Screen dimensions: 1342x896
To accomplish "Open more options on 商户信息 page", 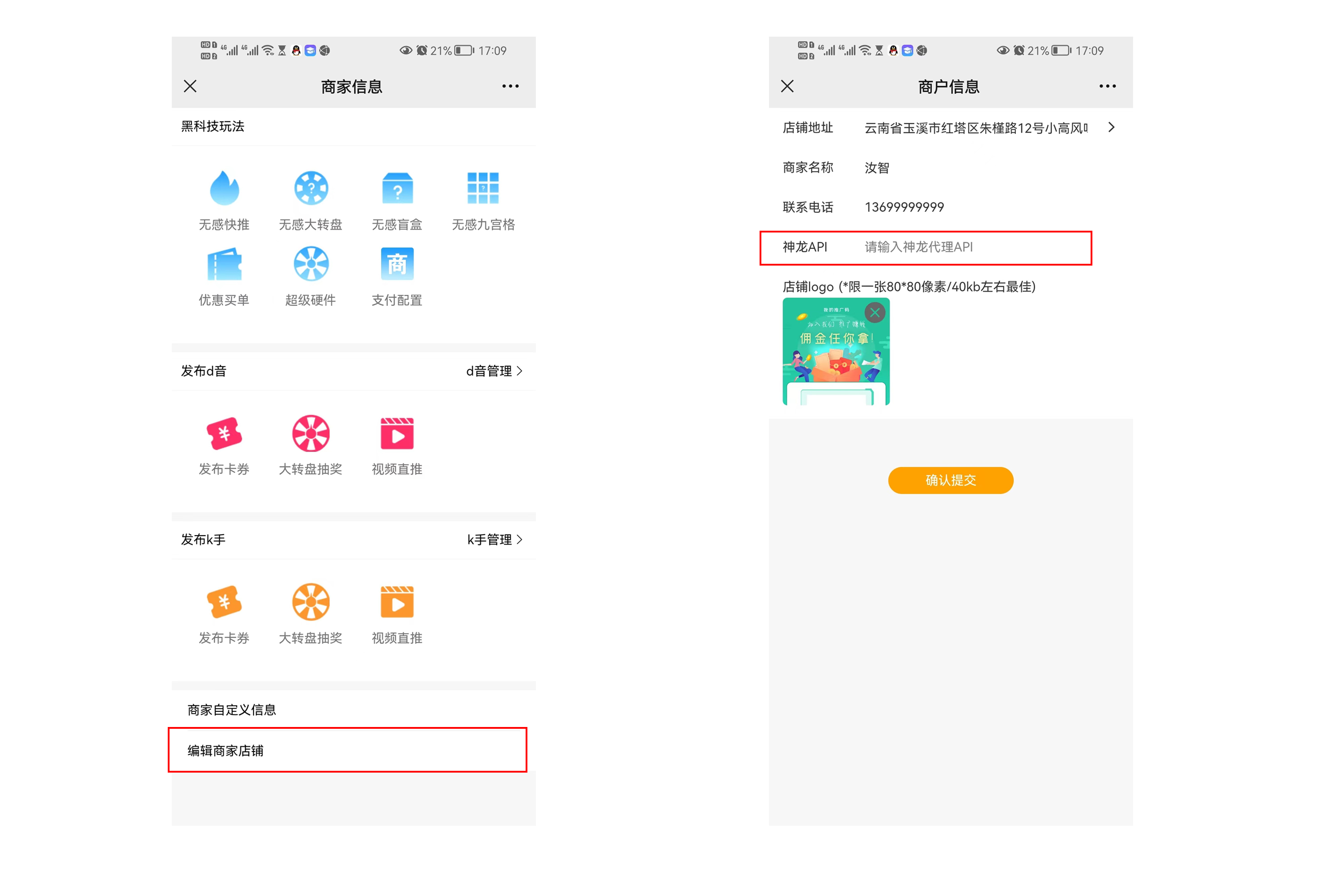I will (1108, 86).
